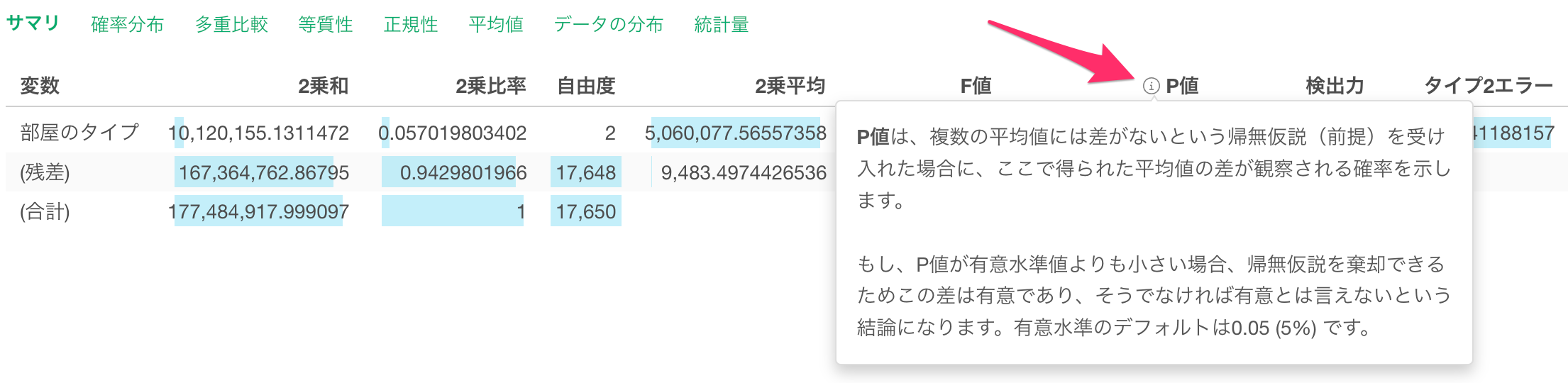Switch to the 確率分布 tab
Image resolution: width=1568 pixels, height=383 pixels.
click(x=128, y=25)
